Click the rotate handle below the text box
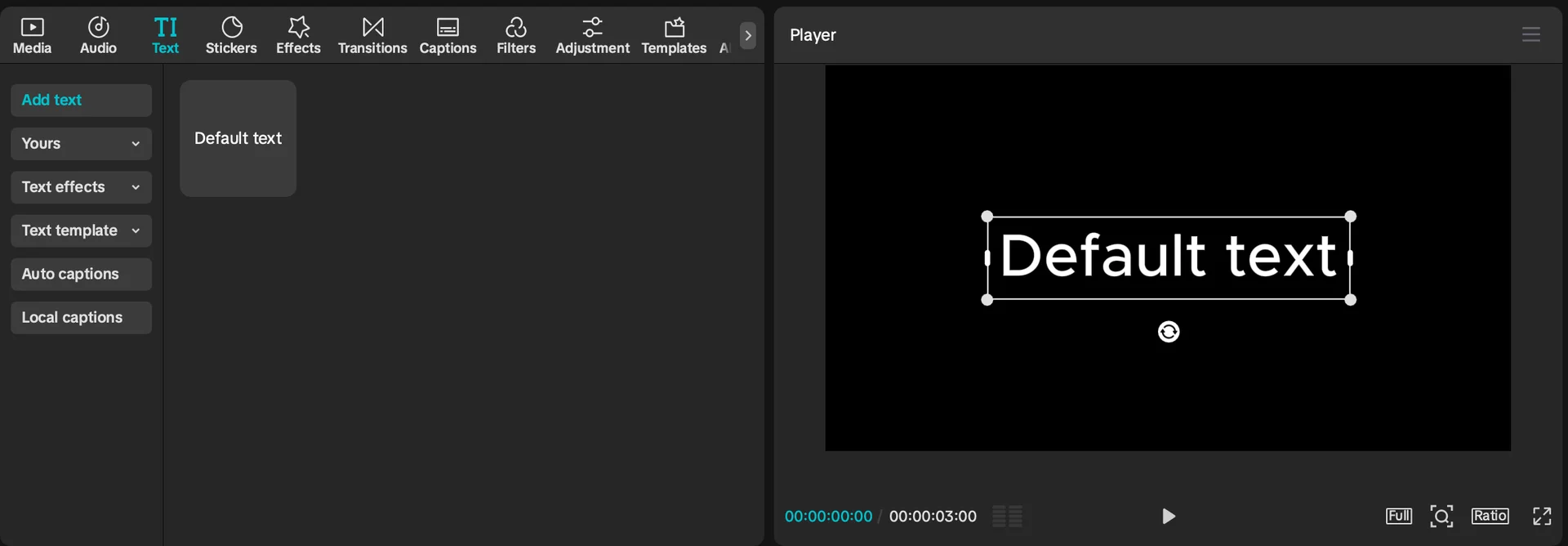Viewport: 1568px width, 546px height. [1169, 332]
